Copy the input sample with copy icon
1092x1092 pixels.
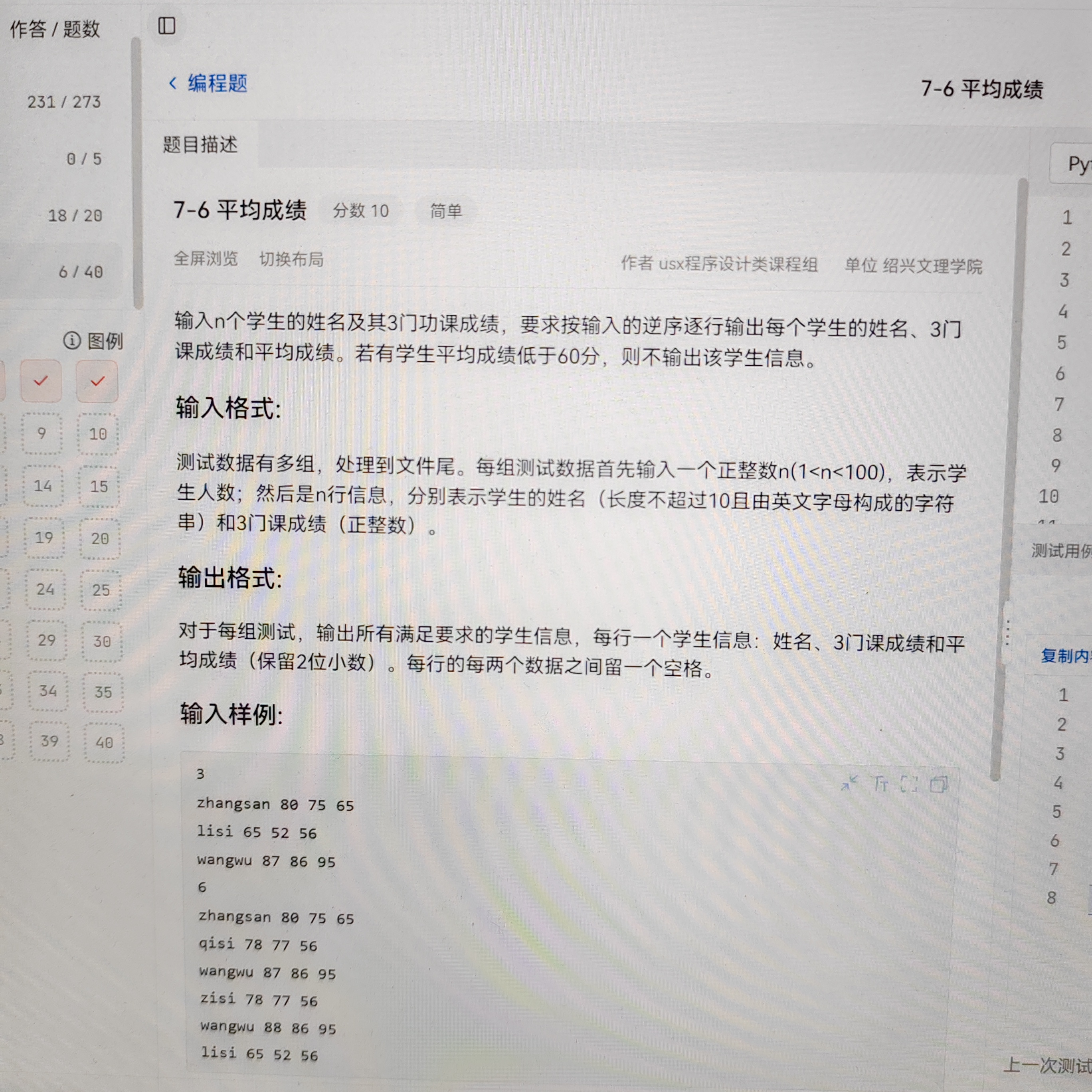[938, 785]
